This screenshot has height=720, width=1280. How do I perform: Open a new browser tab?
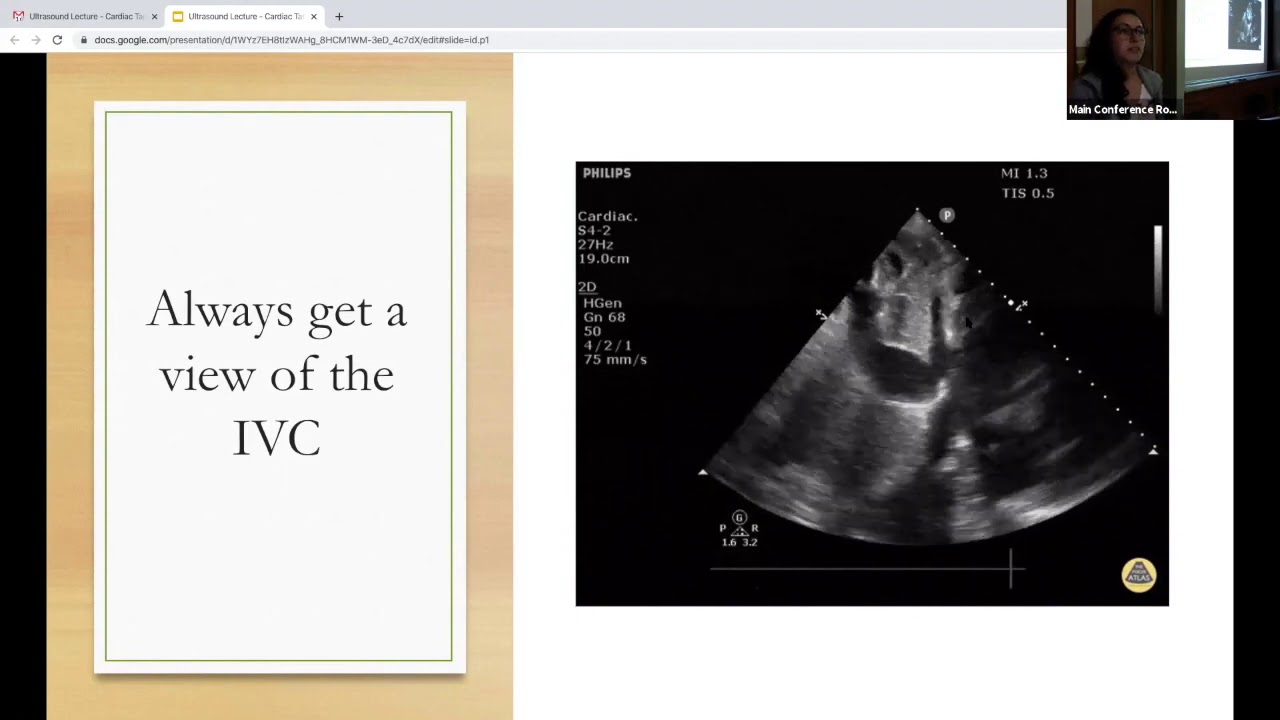339,17
